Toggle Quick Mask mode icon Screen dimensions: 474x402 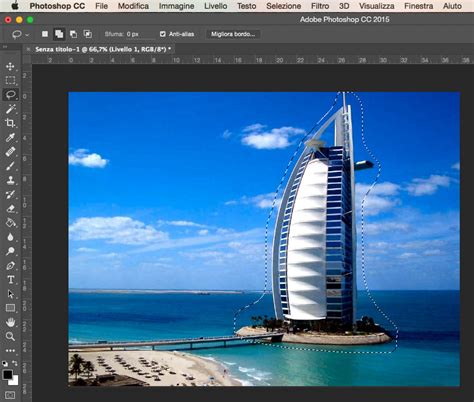point(10,395)
